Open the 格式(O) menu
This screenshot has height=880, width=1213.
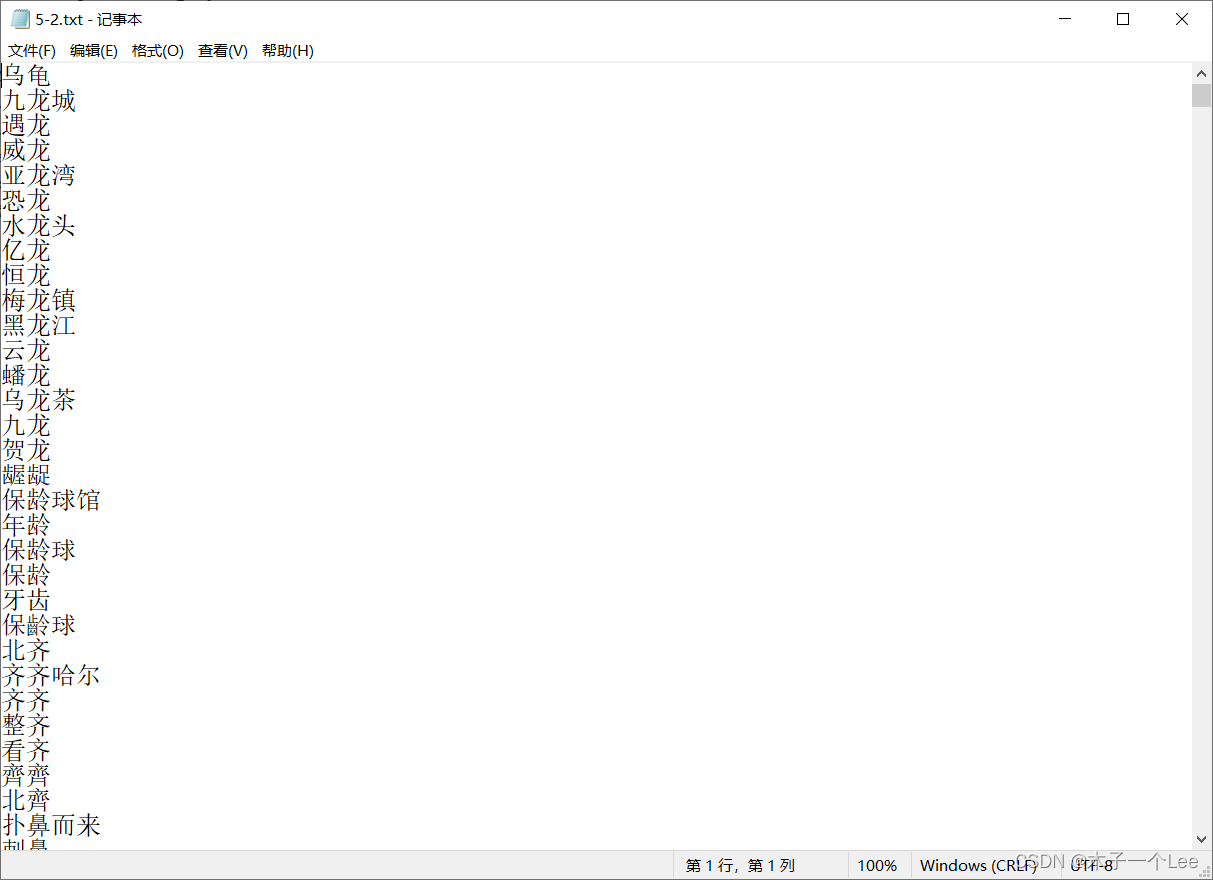pos(158,51)
